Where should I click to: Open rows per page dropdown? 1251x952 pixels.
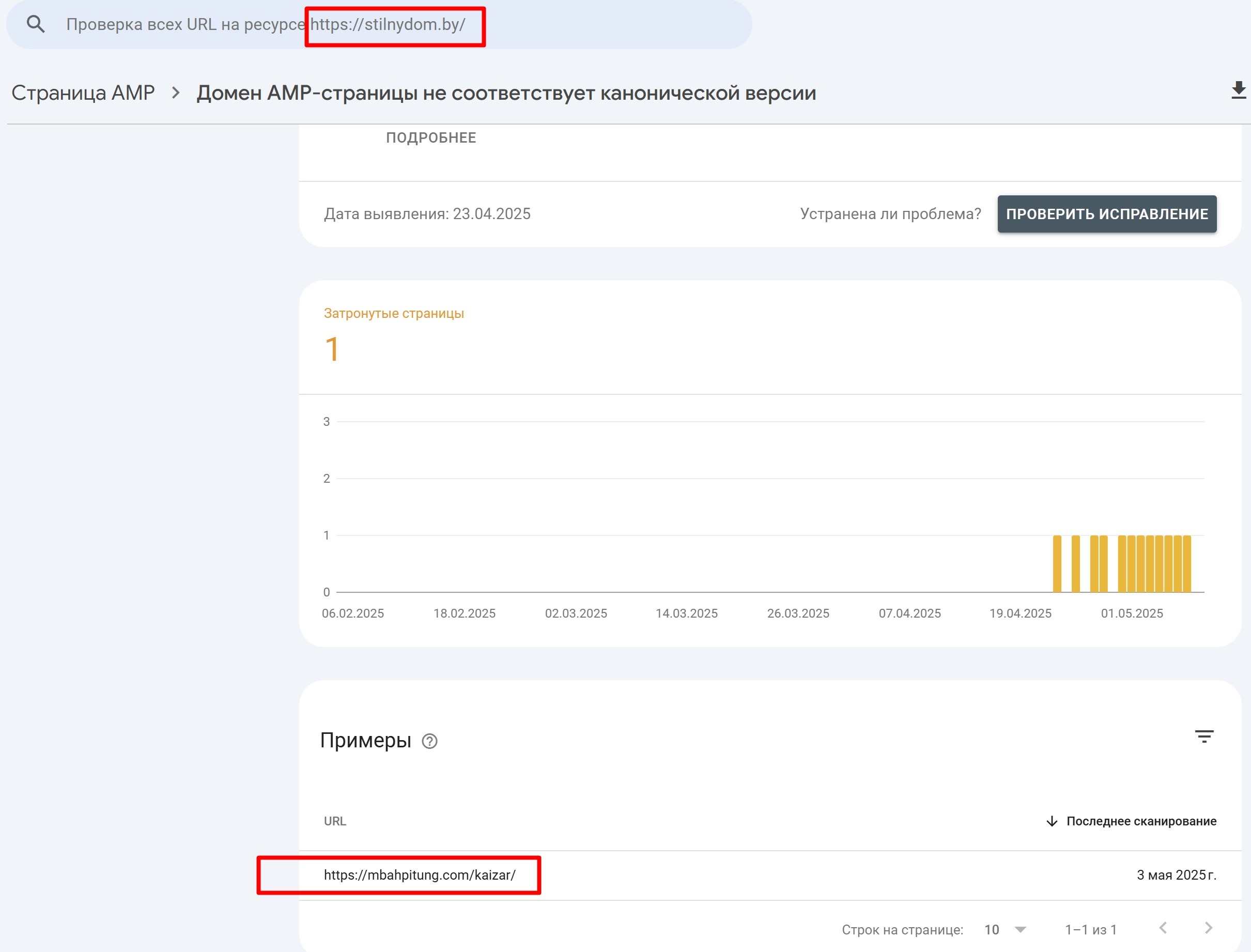click(1021, 929)
